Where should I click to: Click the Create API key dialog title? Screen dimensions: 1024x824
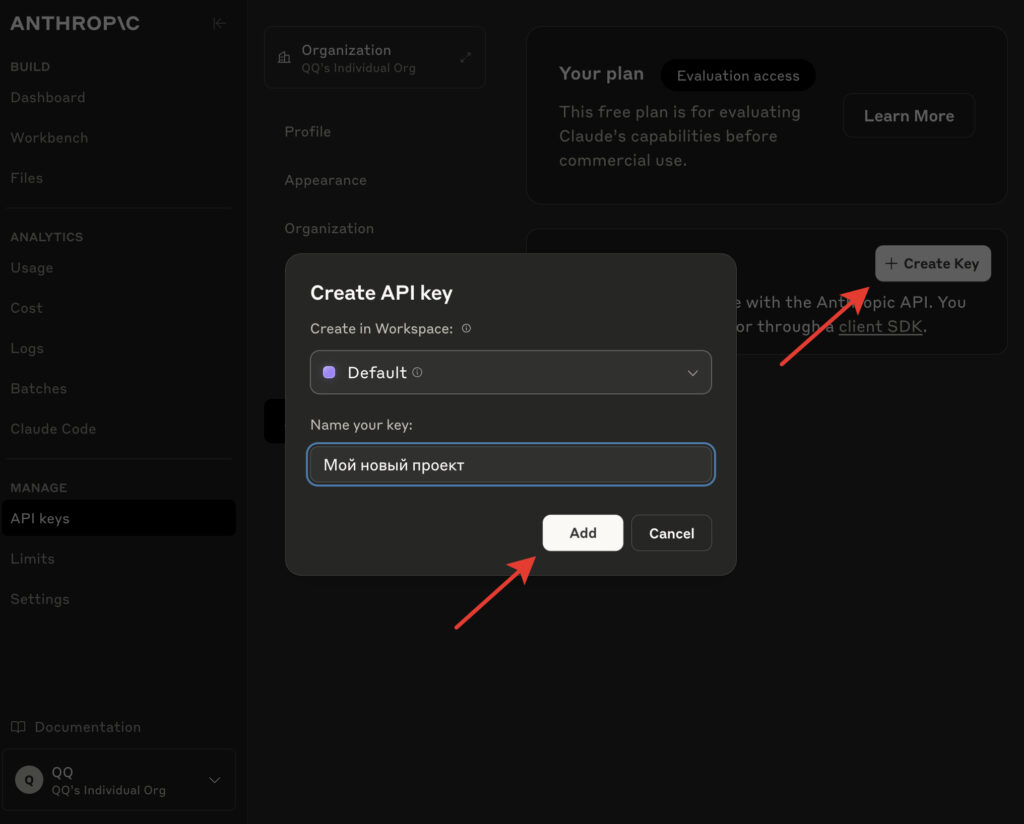pyautogui.click(x=381, y=293)
